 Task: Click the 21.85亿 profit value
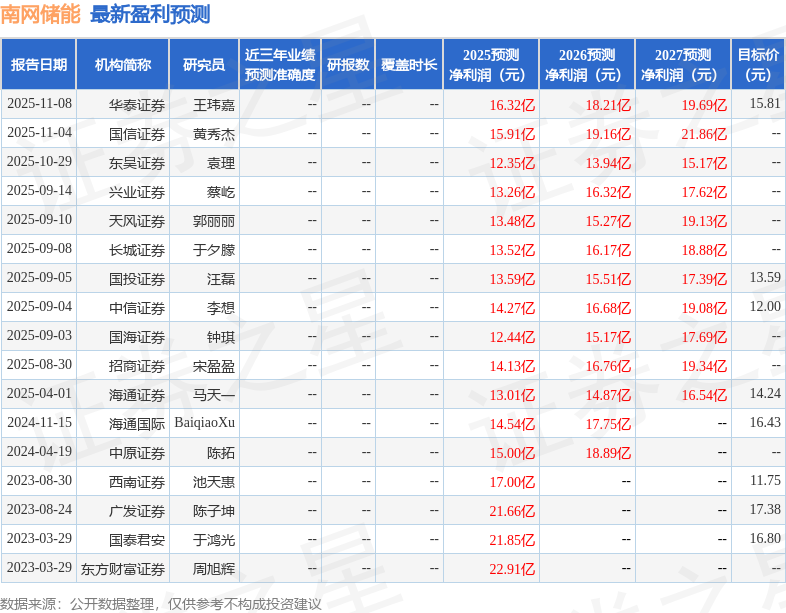(512, 541)
